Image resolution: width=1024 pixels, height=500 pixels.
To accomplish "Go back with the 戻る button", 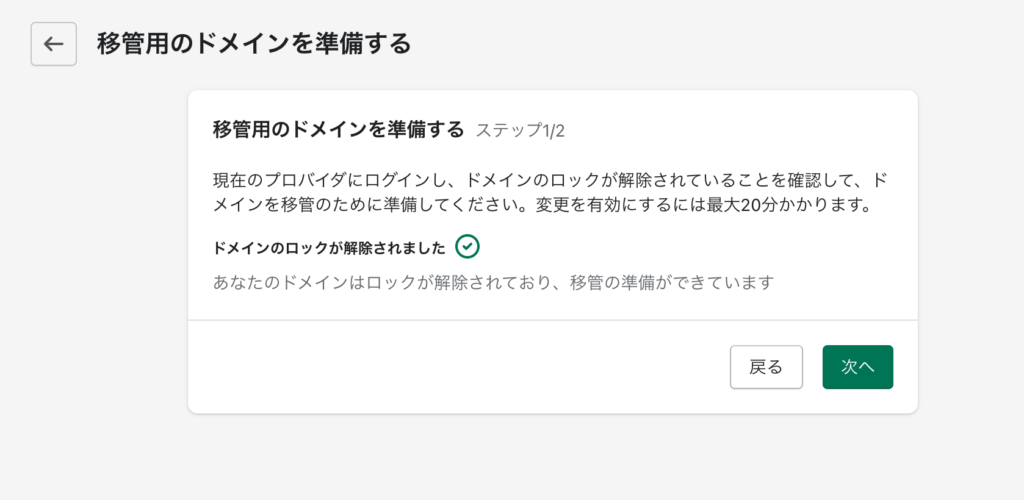I will pyautogui.click(x=766, y=367).
